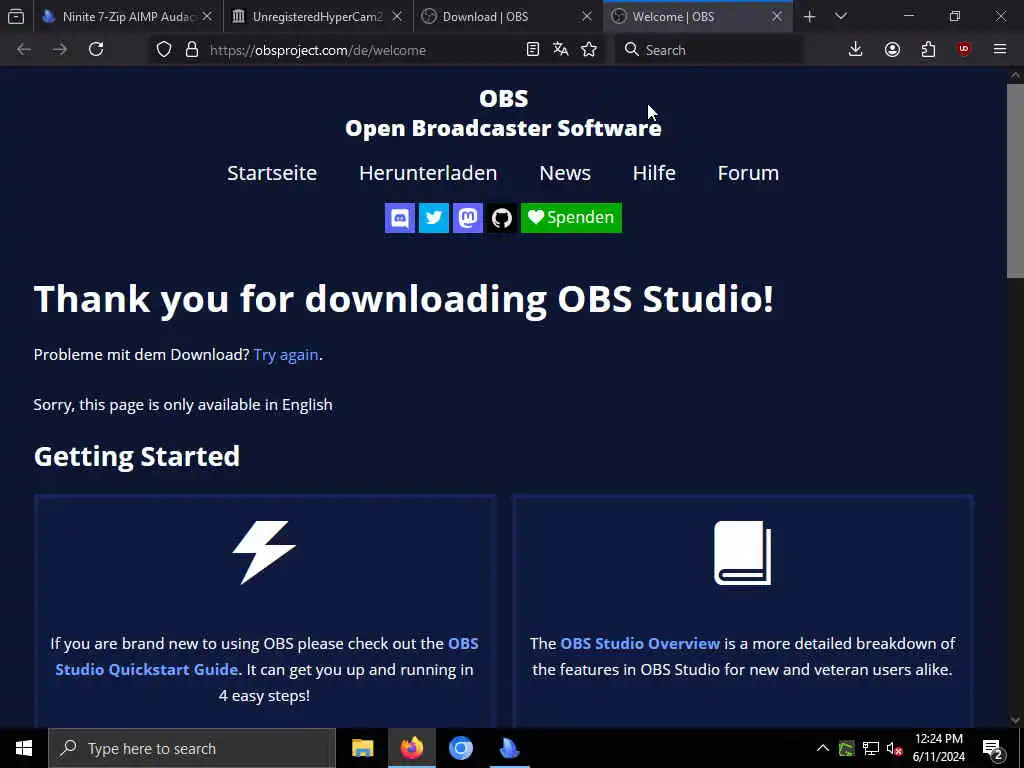This screenshot has width=1024, height=768.
Task: Open the OBS Mastodon icon link
Action: [x=468, y=217]
